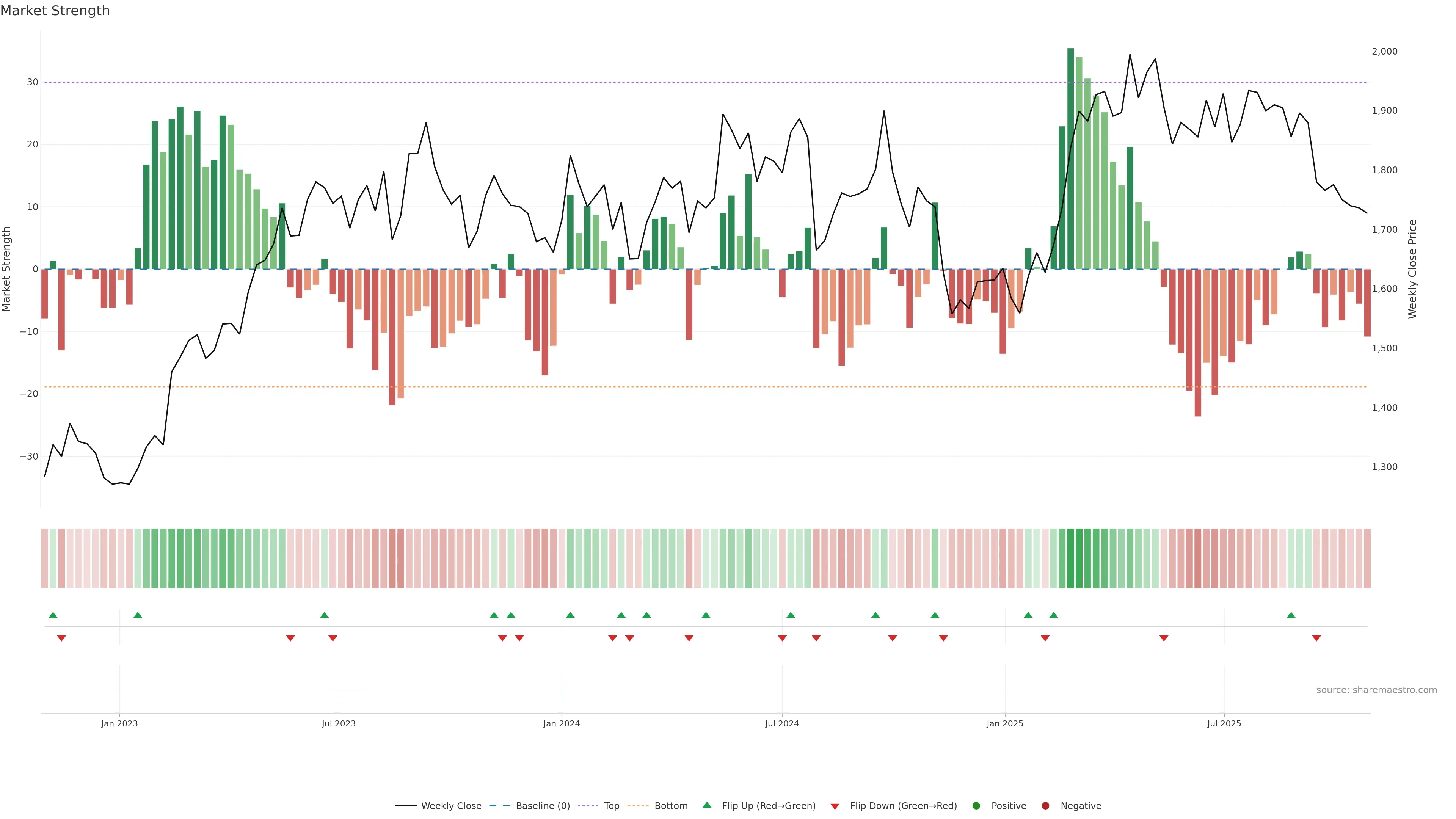Click the Jan 2024 x-axis label

[561, 723]
